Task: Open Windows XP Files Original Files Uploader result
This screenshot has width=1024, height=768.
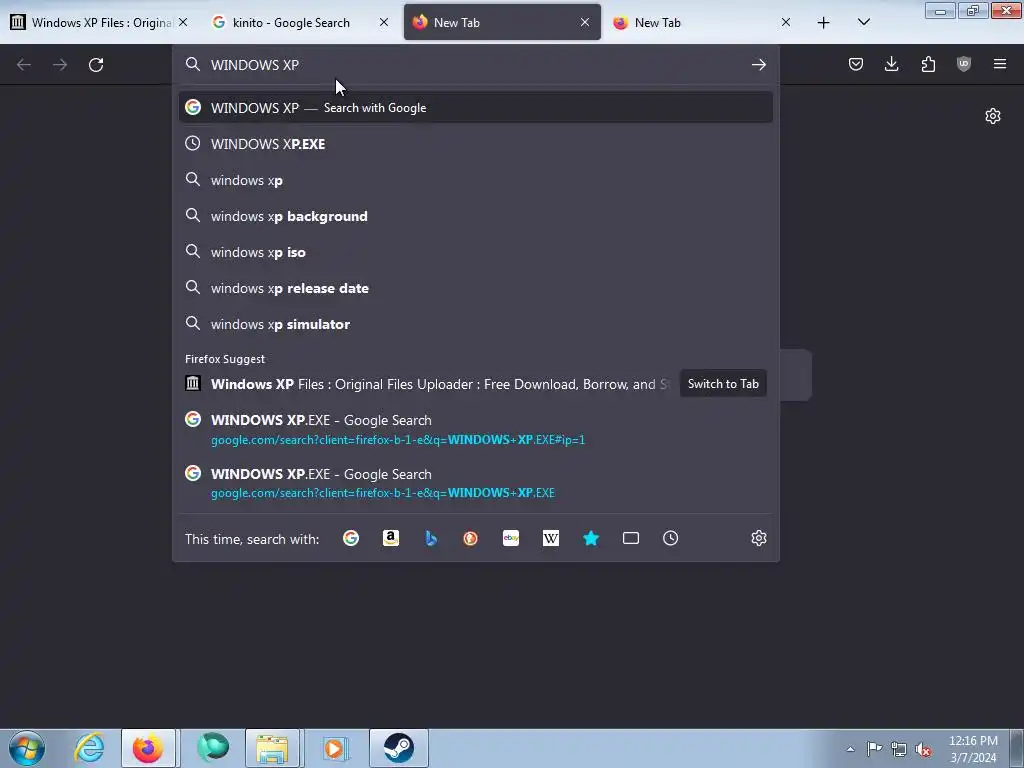Action: 428,384
